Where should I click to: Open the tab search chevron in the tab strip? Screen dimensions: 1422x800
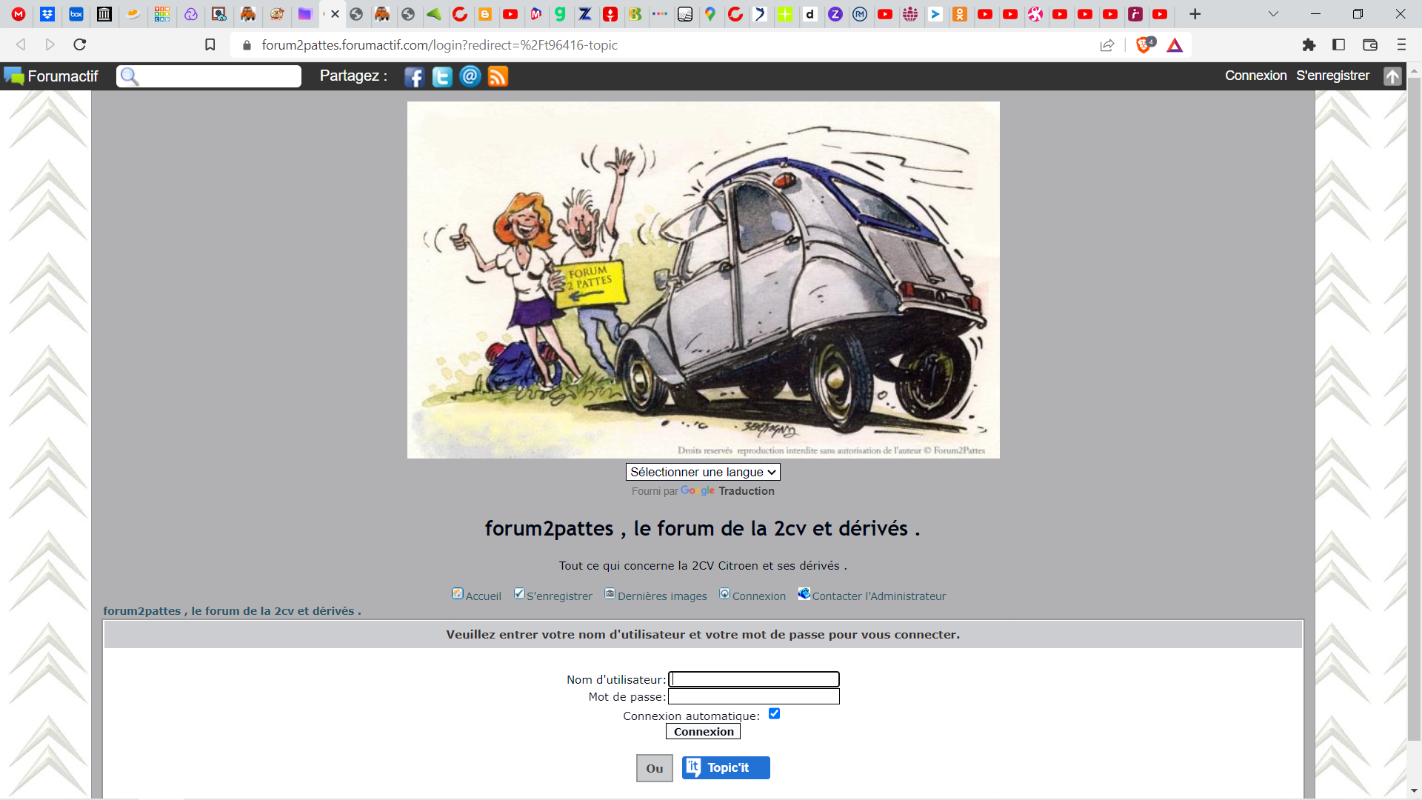point(1273,14)
